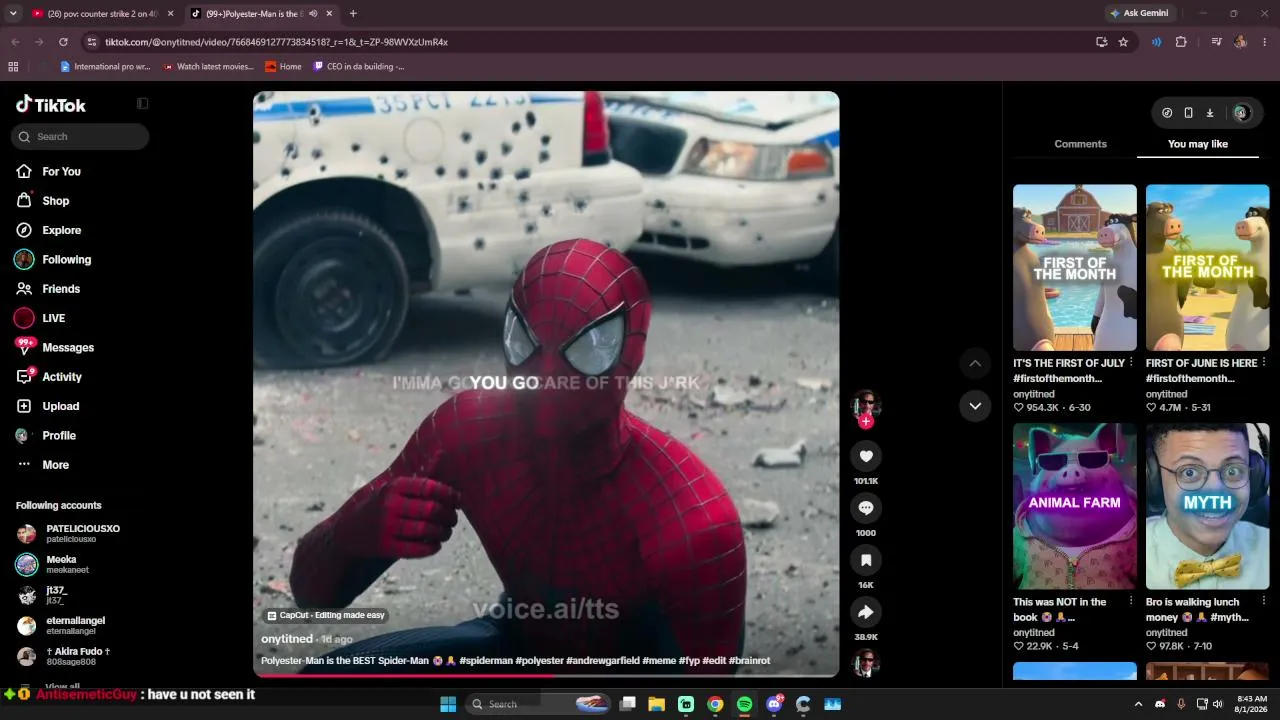This screenshot has width=1280, height=720.
Task: Click the TikTok search field
Action: tap(80, 137)
